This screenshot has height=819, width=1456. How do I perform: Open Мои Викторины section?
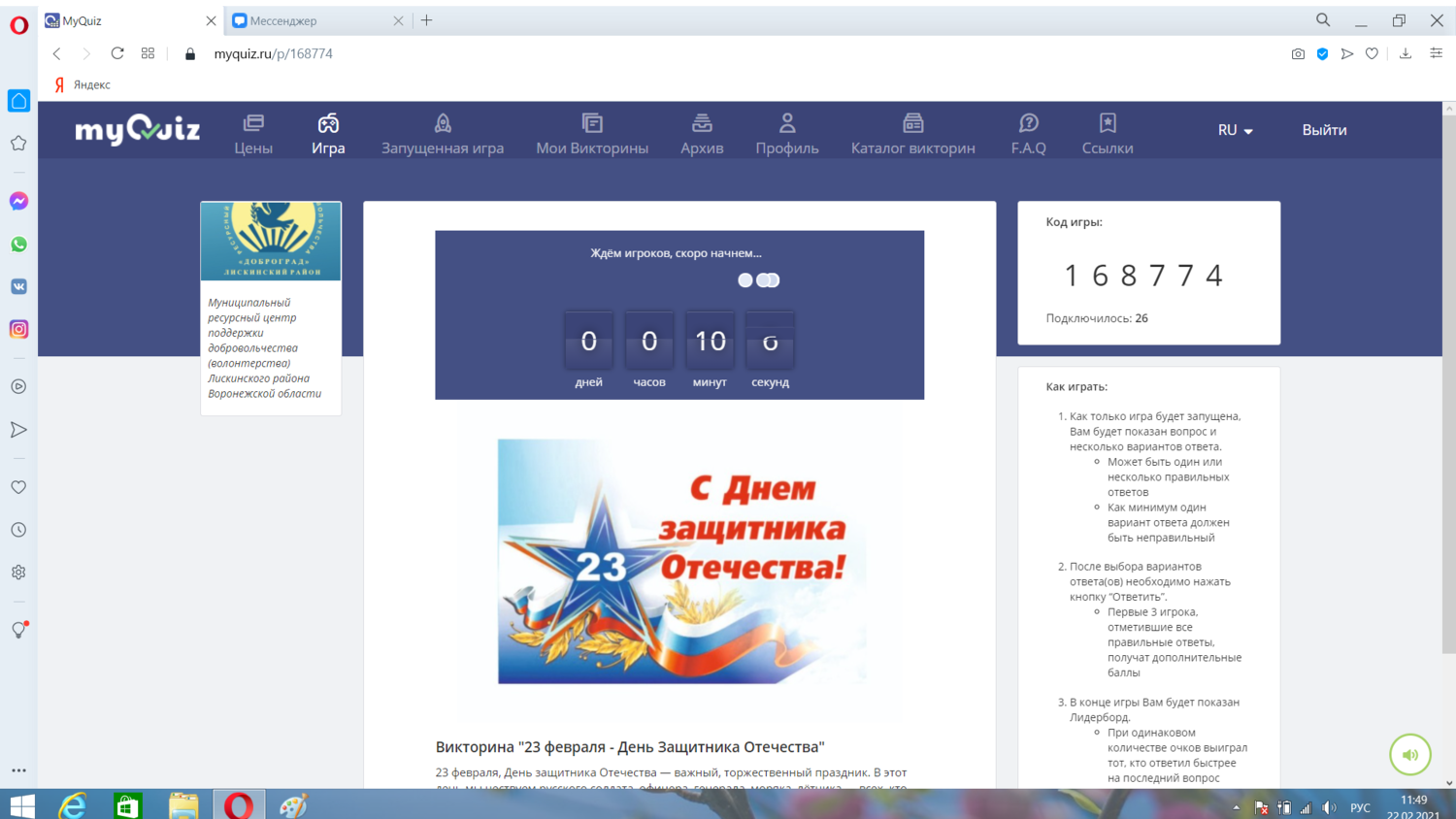point(592,134)
